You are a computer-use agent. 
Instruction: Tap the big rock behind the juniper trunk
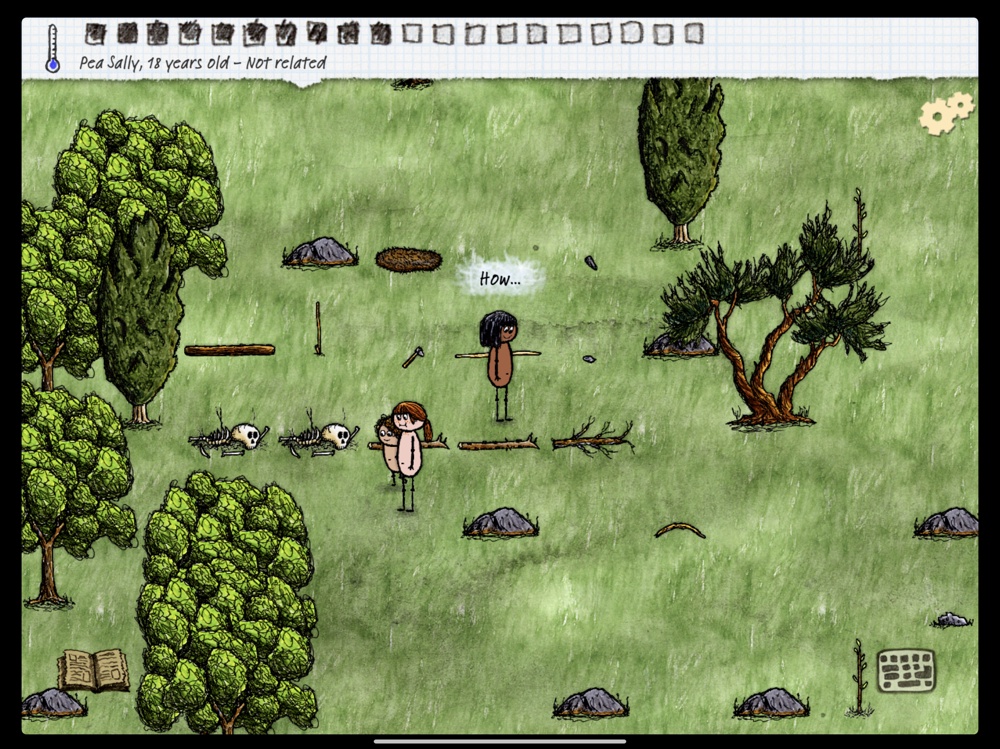pos(680,345)
